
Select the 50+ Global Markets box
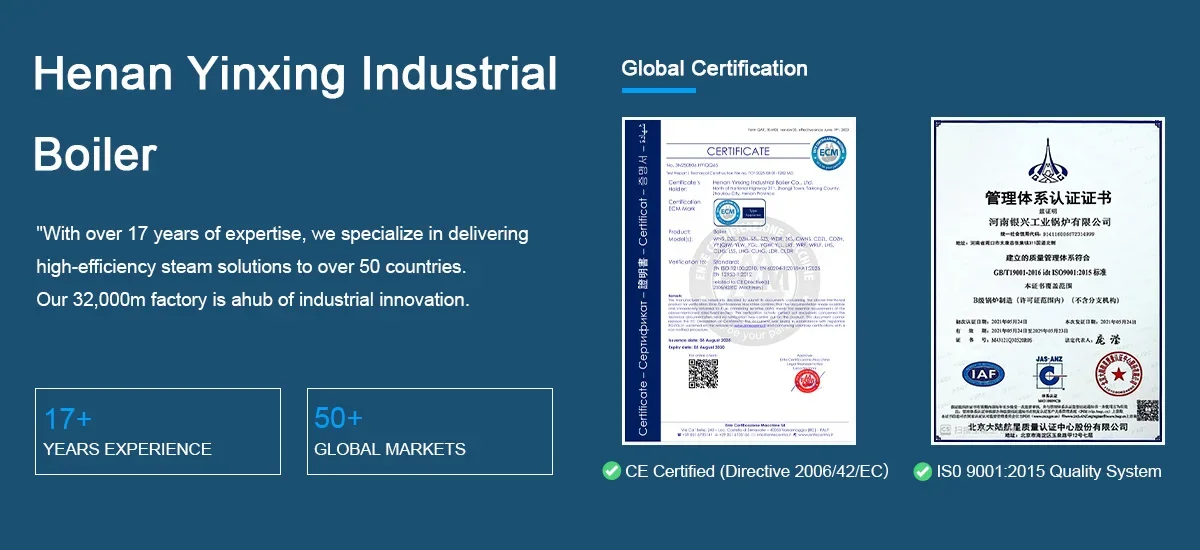pos(429,431)
